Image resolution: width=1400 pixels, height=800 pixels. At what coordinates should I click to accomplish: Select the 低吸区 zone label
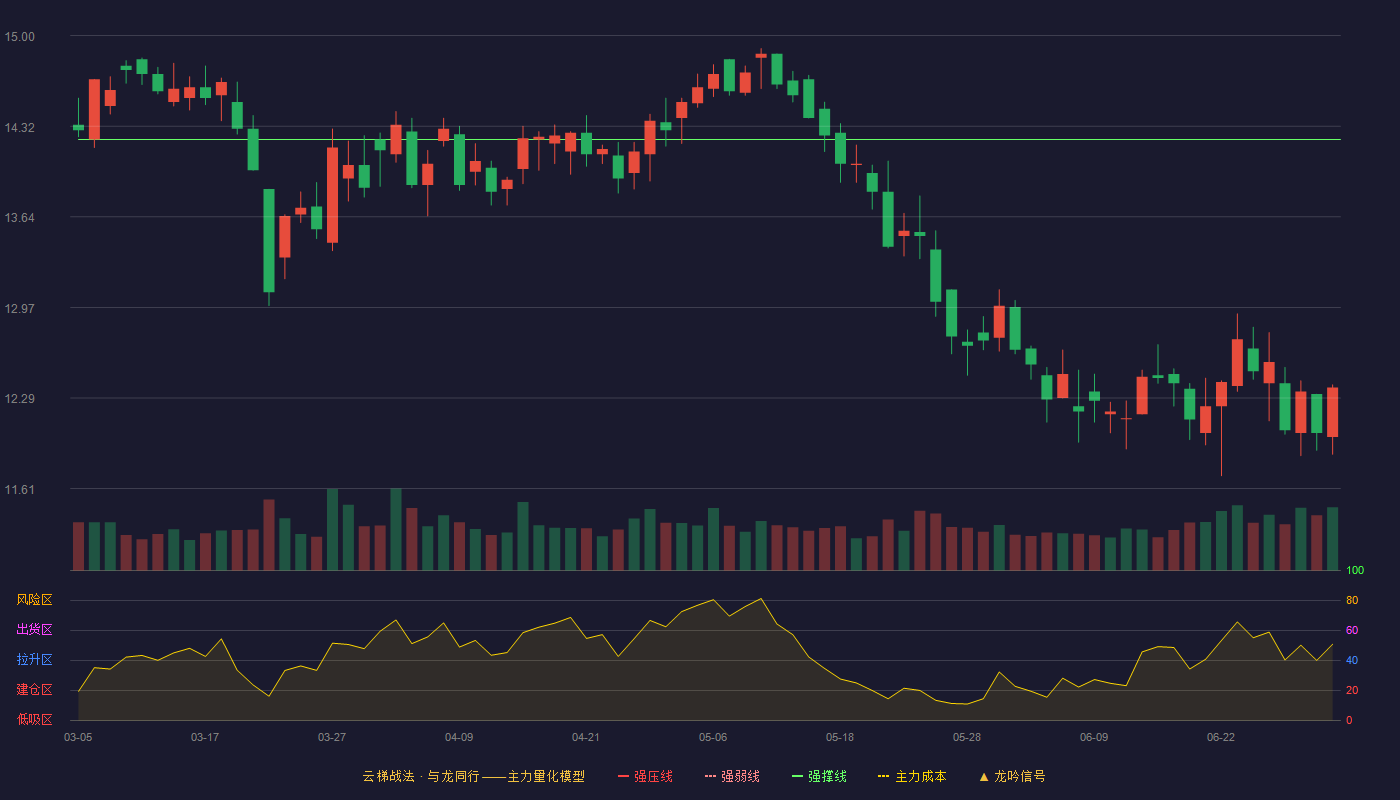[x=34, y=719]
